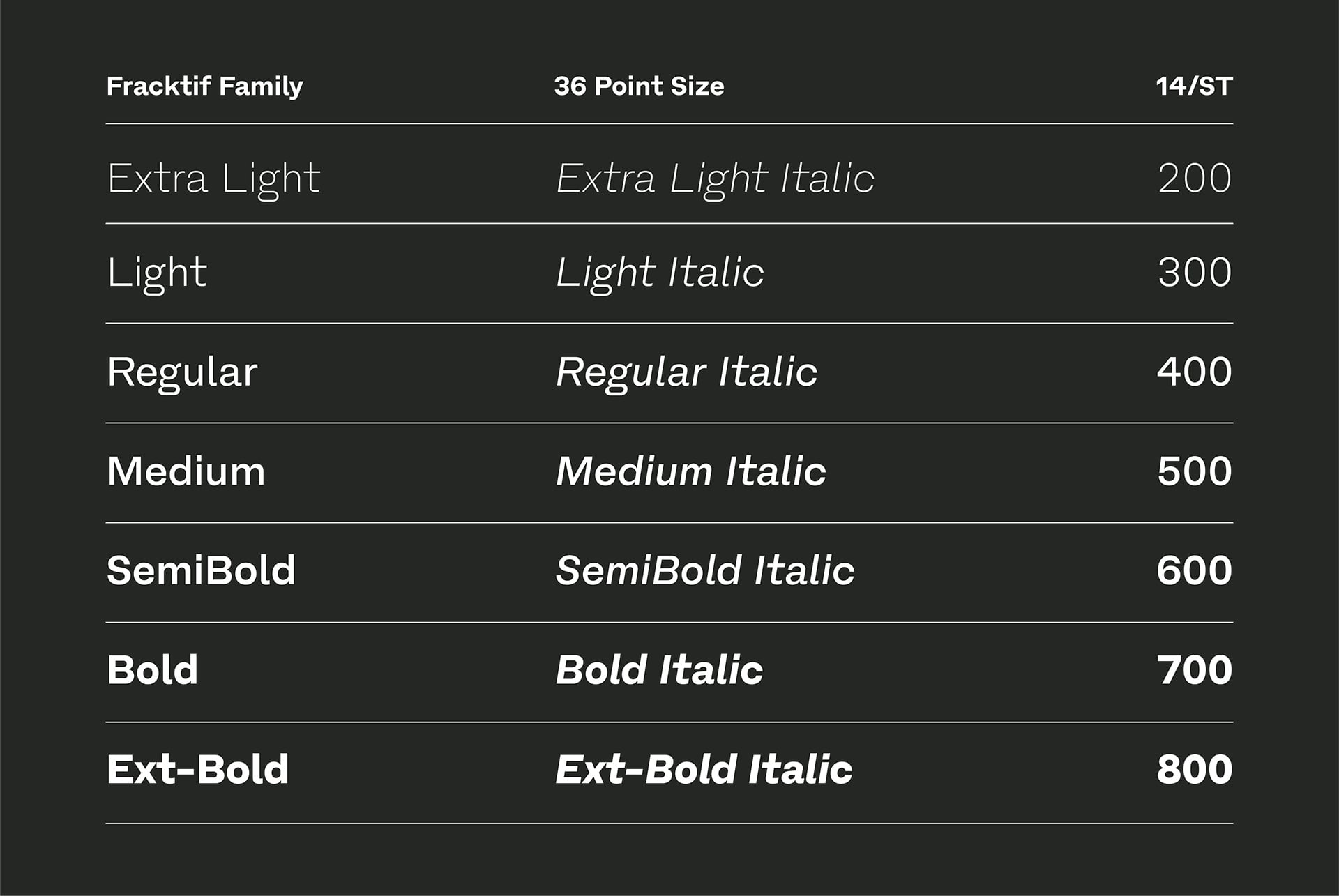Image resolution: width=1339 pixels, height=896 pixels.
Task: Click the 300 weight value
Action: [x=1195, y=273]
